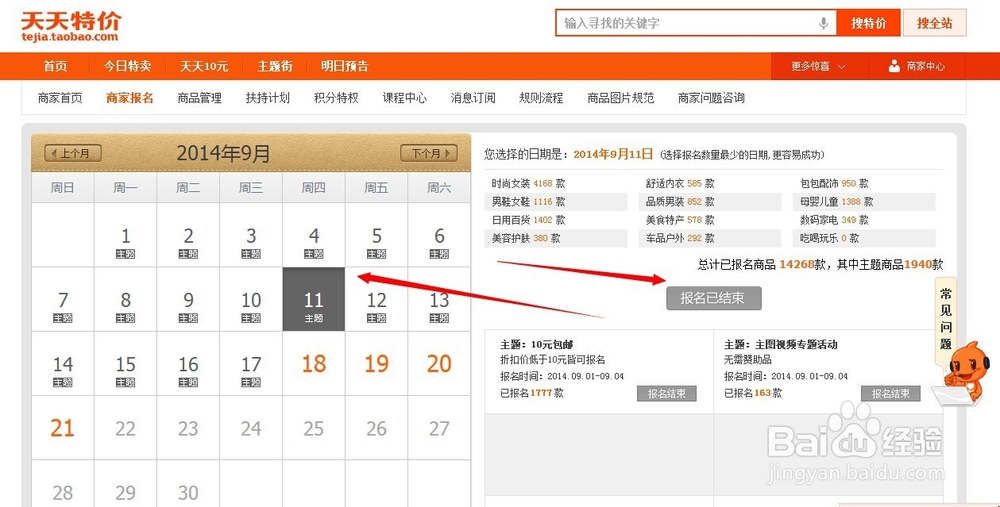Click the 搜特价 search button
This screenshot has height=507, width=1000.
tap(869, 23)
